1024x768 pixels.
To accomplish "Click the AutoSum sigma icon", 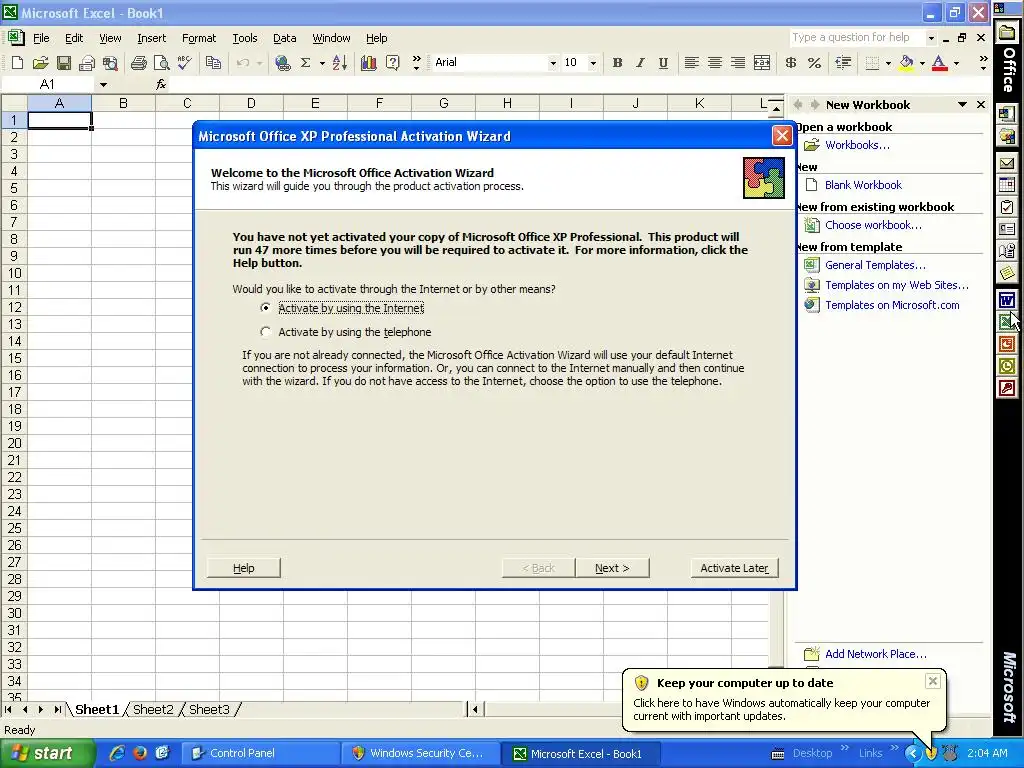I will 305,63.
